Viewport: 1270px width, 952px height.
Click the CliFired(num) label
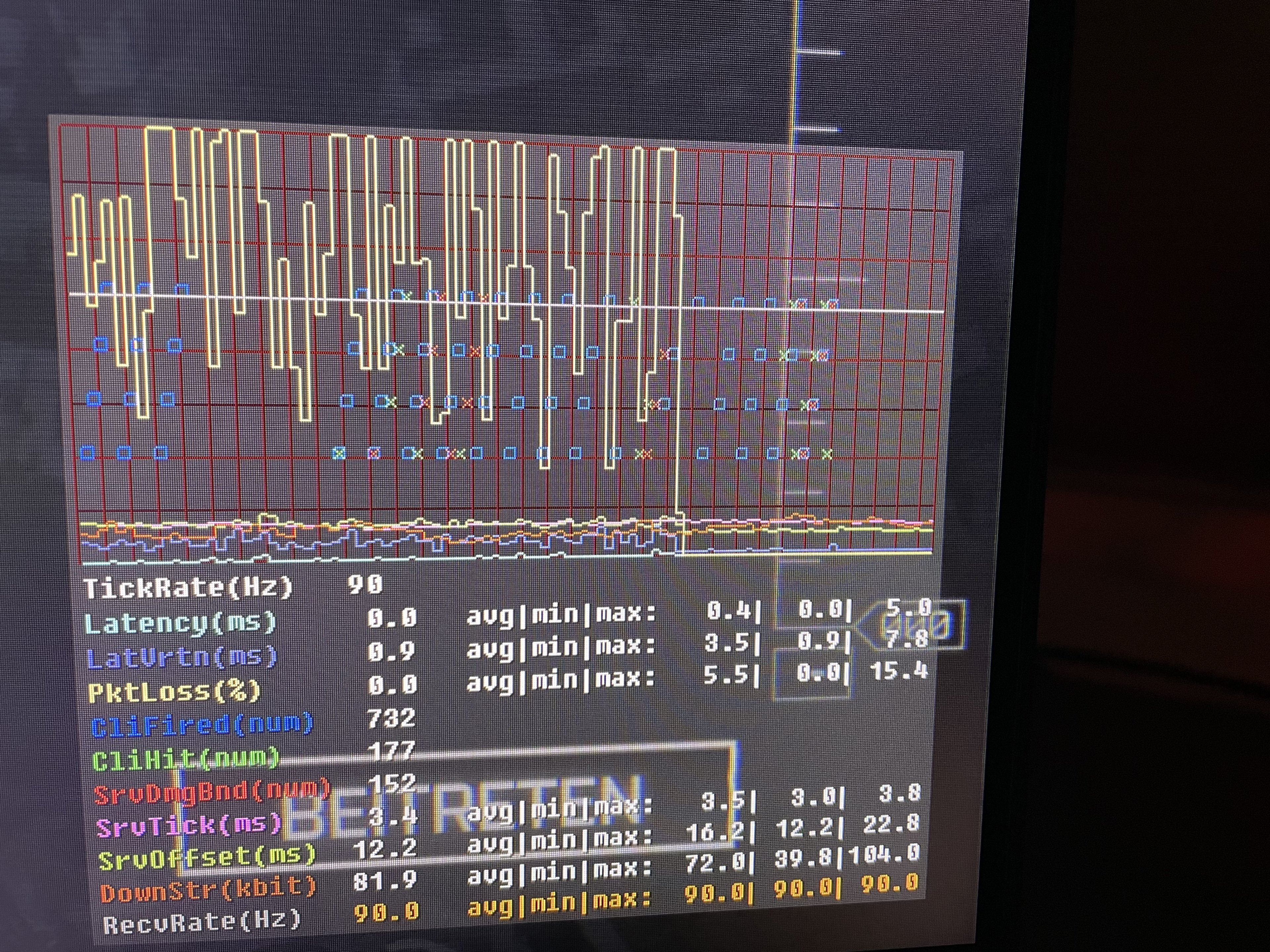pos(202,725)
